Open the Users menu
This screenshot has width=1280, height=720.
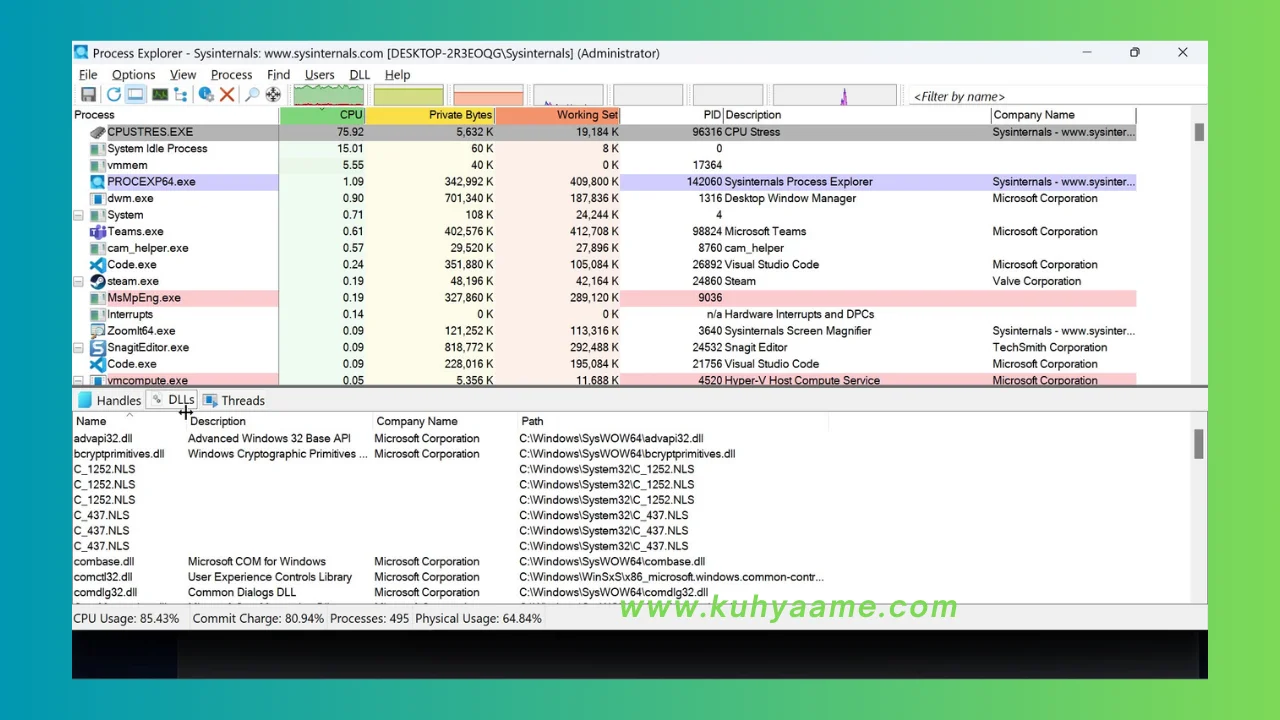pyautogui.click(x=319, y=74)
